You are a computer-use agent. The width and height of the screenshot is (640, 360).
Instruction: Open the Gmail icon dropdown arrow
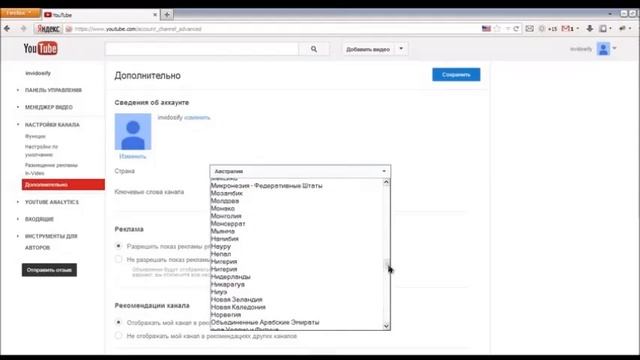pyautogui.click(x=578, y=29)
